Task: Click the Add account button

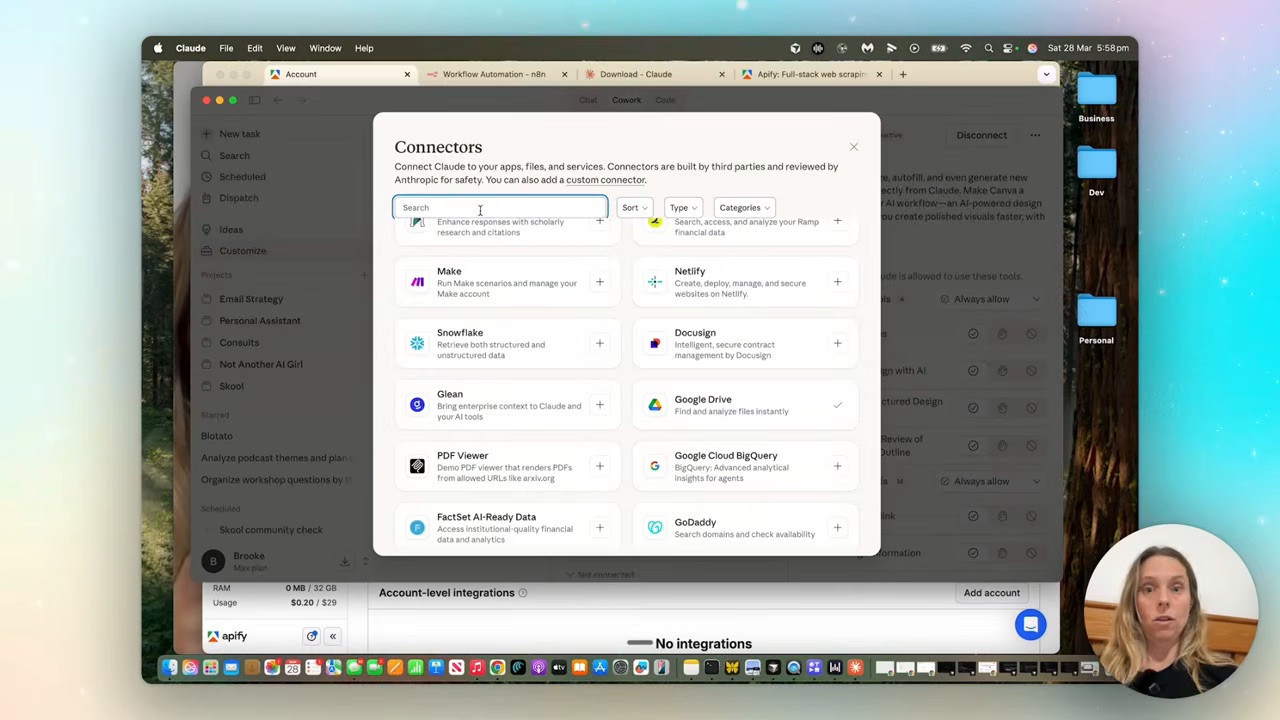Action: (x=992, y=593)
